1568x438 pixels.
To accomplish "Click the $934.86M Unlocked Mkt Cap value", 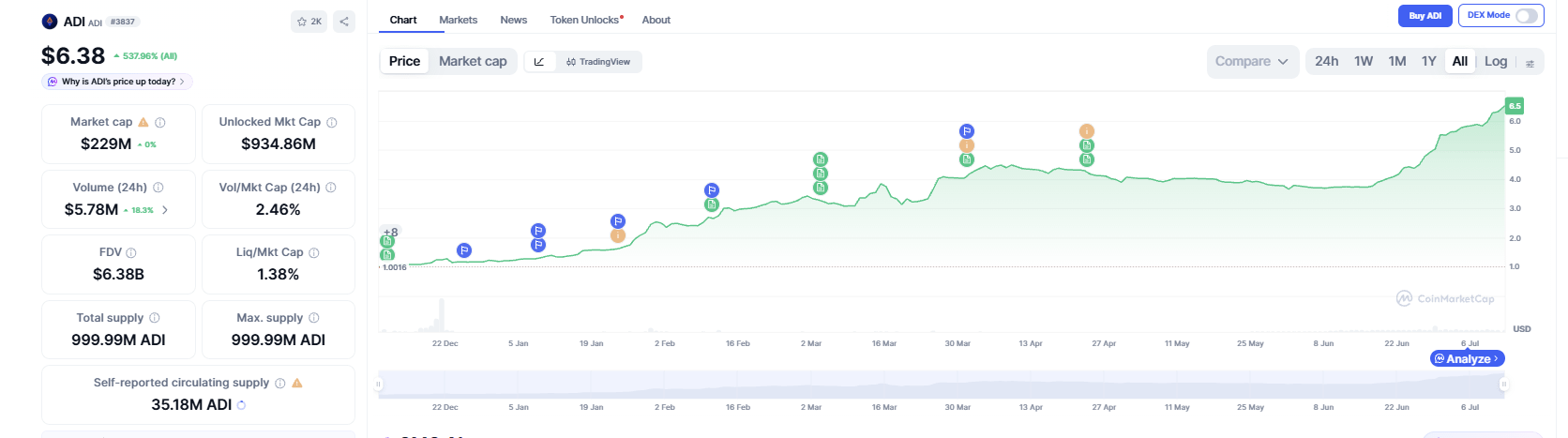I will (x=279, y=144).
